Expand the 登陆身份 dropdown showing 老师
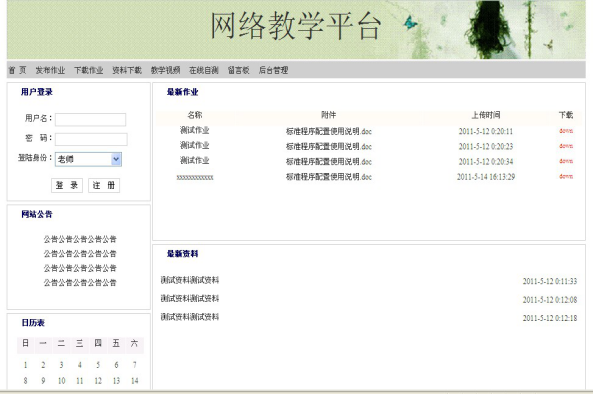 click(x=88, y=159)
